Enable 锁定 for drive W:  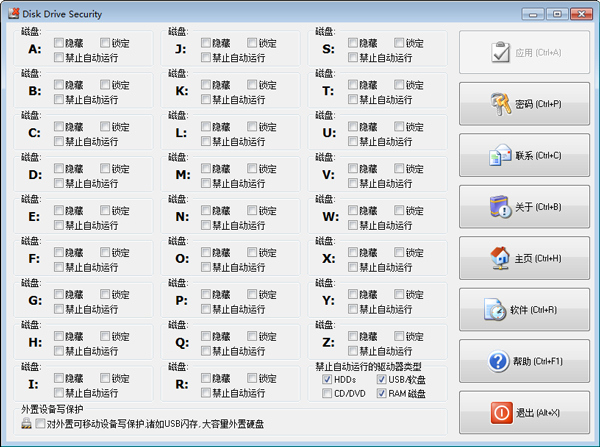coord(399,210)
